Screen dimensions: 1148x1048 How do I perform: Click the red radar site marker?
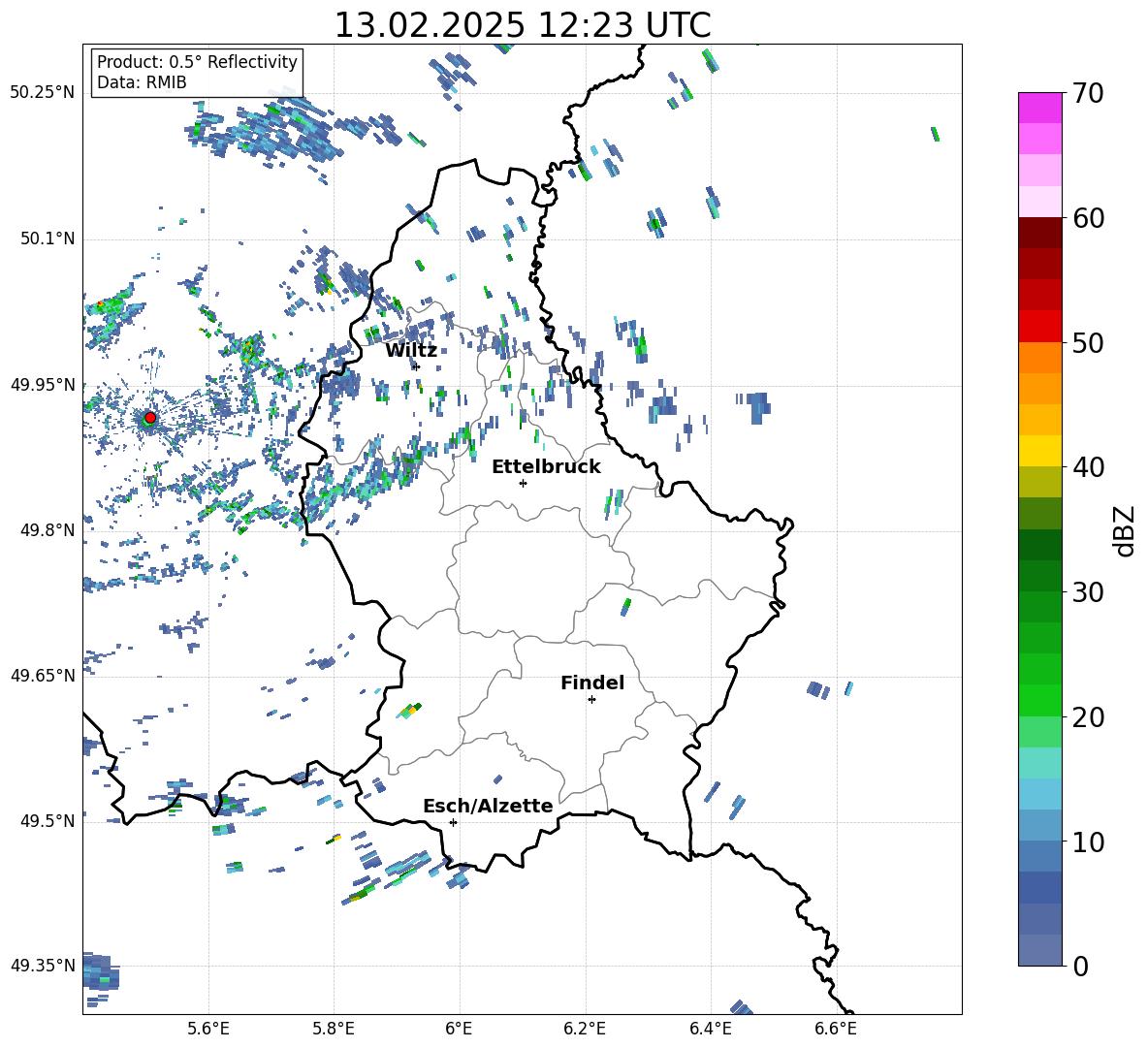point(149,418)
